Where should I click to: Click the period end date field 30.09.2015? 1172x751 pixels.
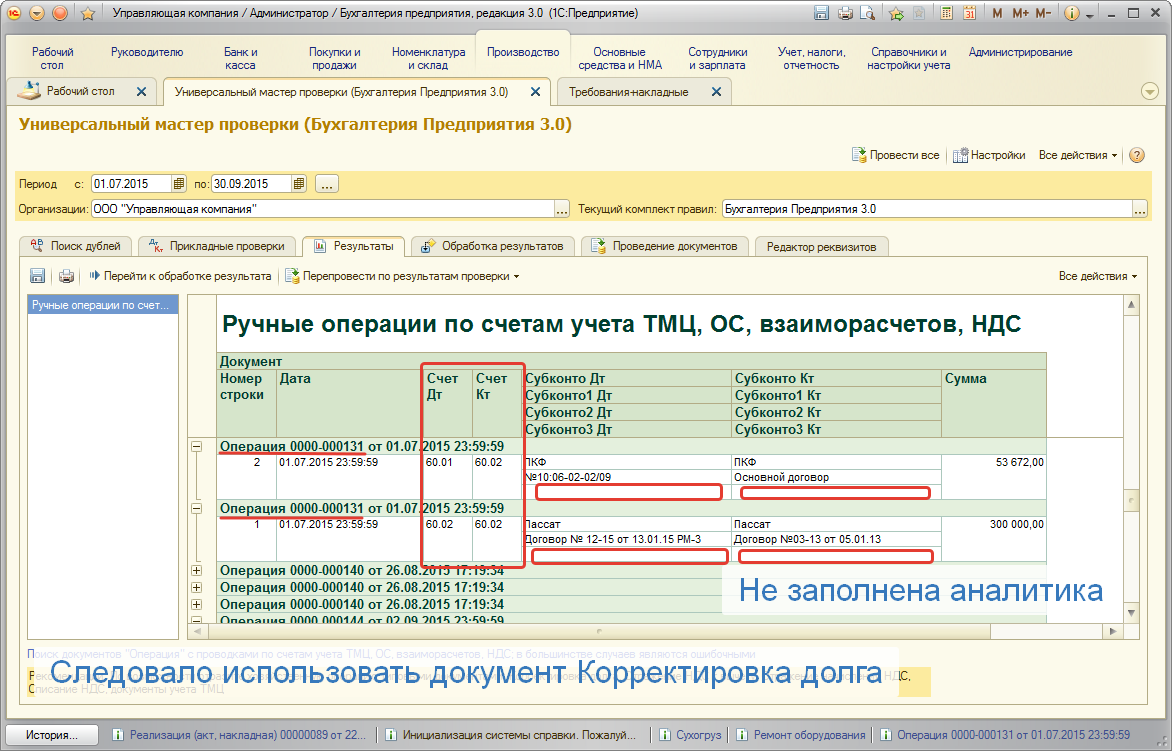(x=252, y=183)
